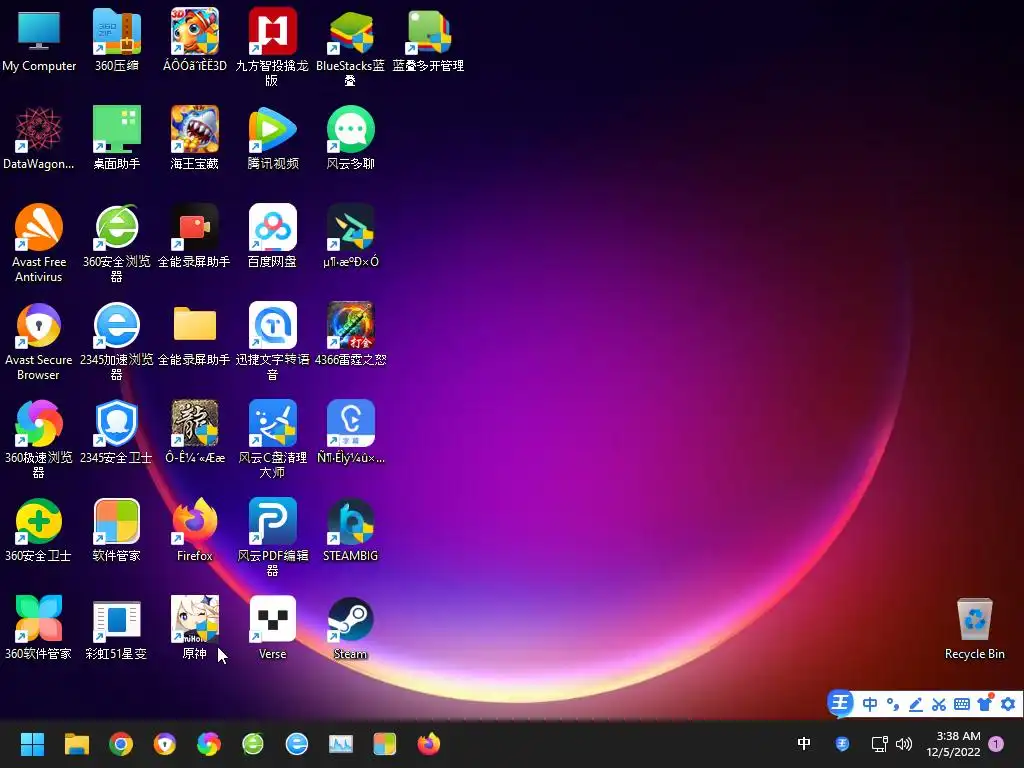Open the fish game icon labeled 3D
The width and height of the screenshot is (1024, 768).
[194, 39]
